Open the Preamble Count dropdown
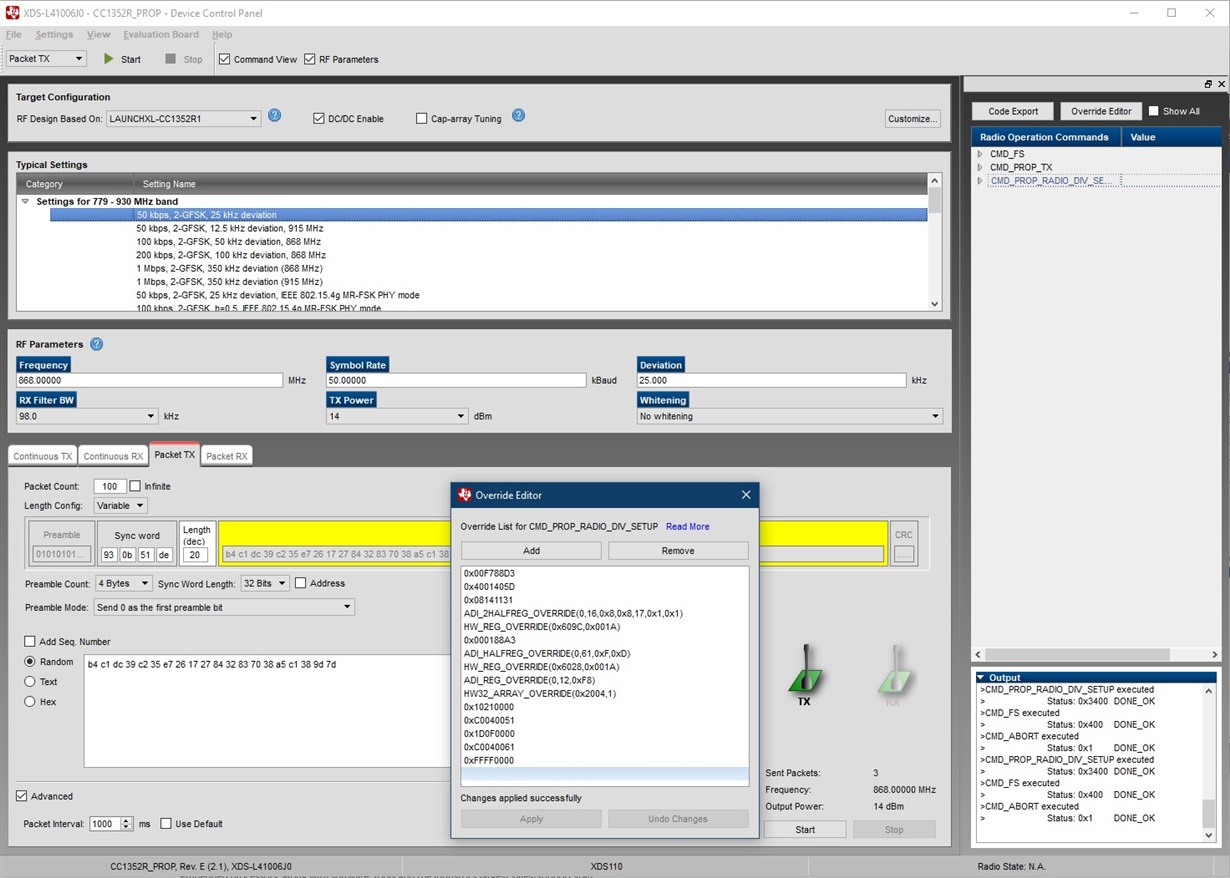The height and width of the screenshot is (878, 1230). click(x=123, y=583)
